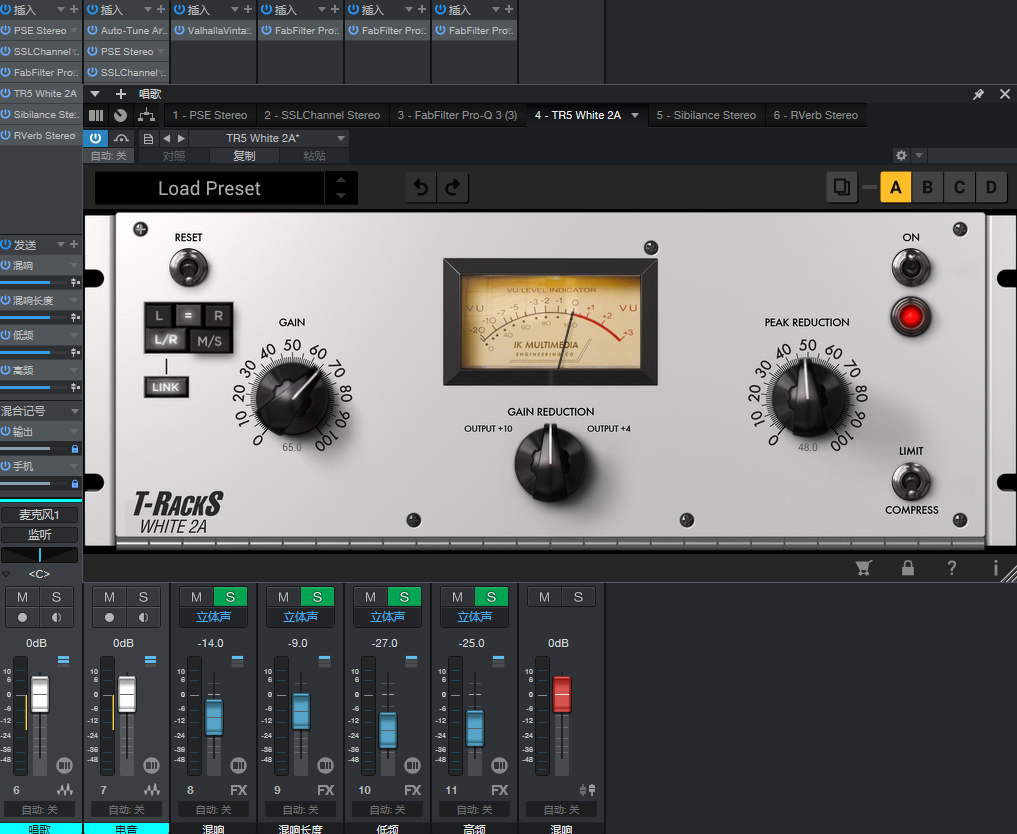Expand the 混合记号 dropdown
1017x834 pixels.
pos(75,411)
